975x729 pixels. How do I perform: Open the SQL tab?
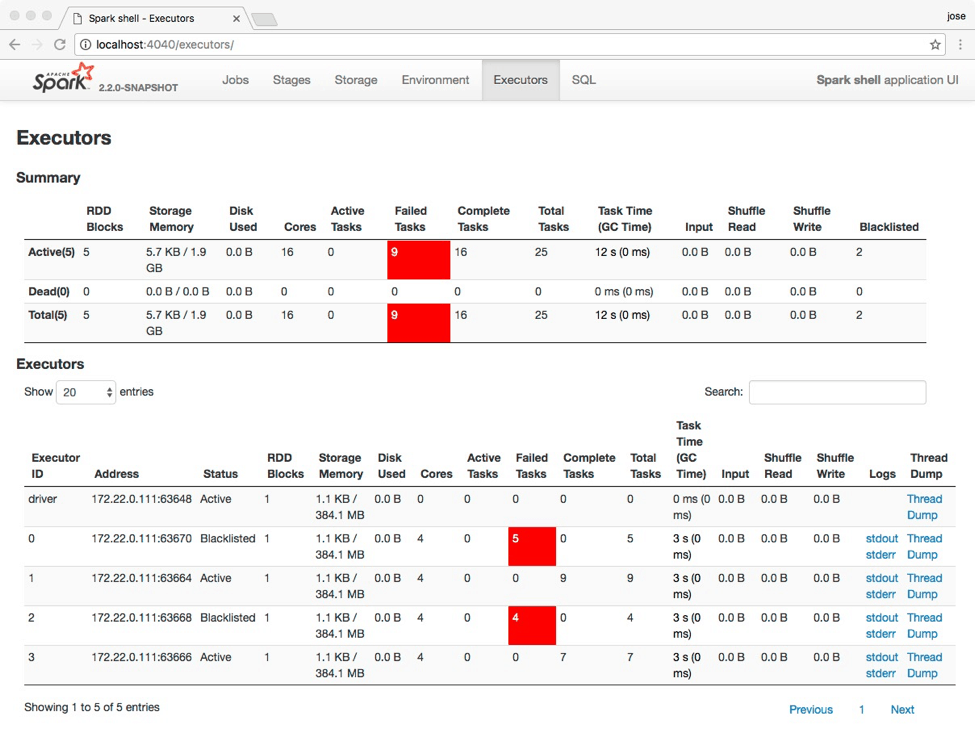(x=583, y=79)
